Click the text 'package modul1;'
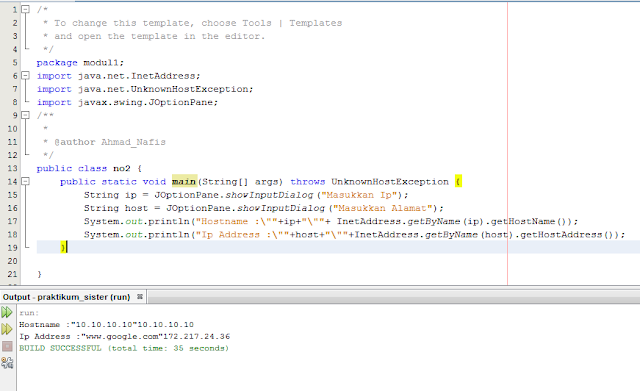Image resolution: width=640 pixels, height=391 pixels. click(x=80, y=63)
